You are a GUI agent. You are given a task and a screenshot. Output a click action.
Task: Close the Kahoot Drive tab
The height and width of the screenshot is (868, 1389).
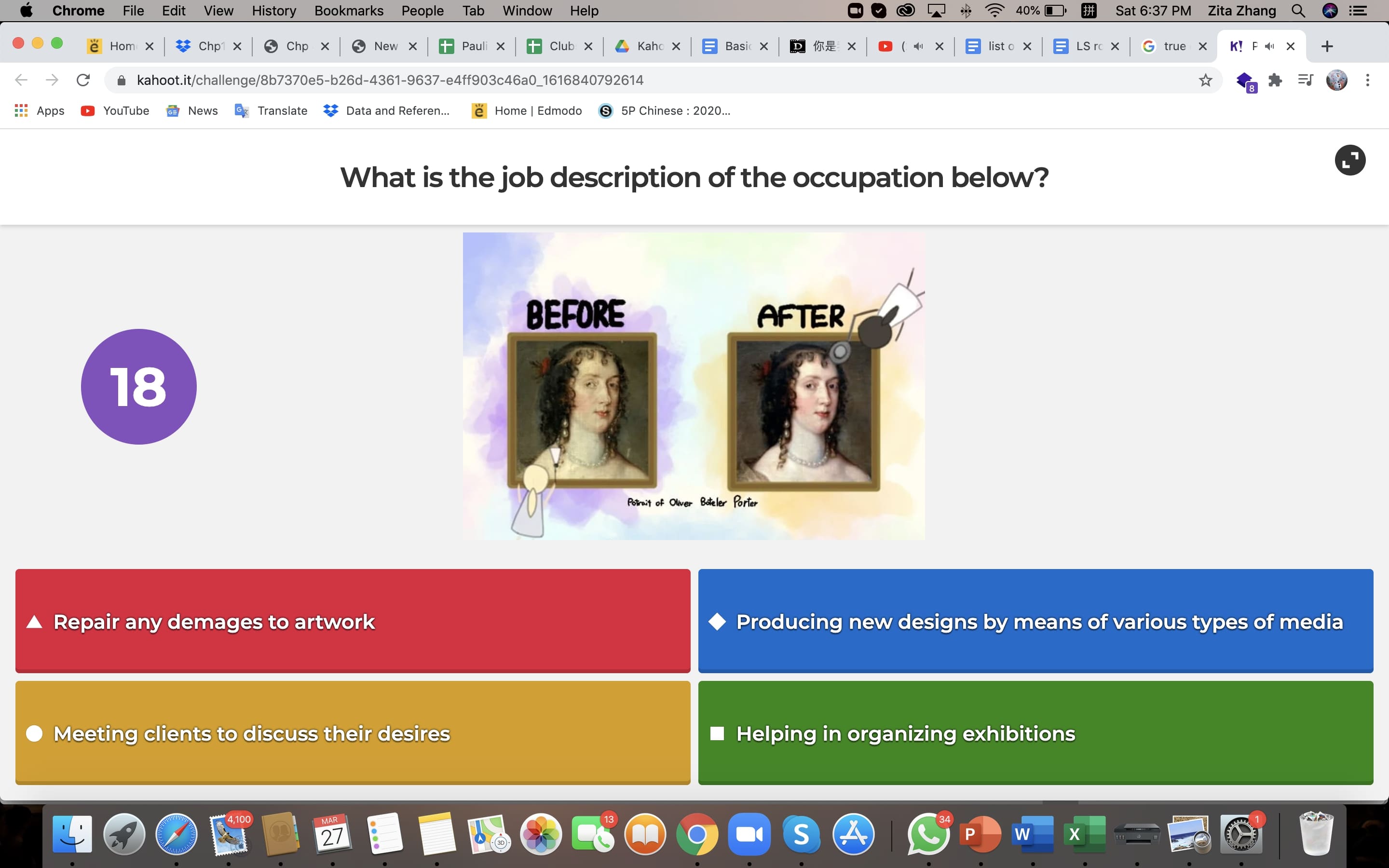(676, 46)
